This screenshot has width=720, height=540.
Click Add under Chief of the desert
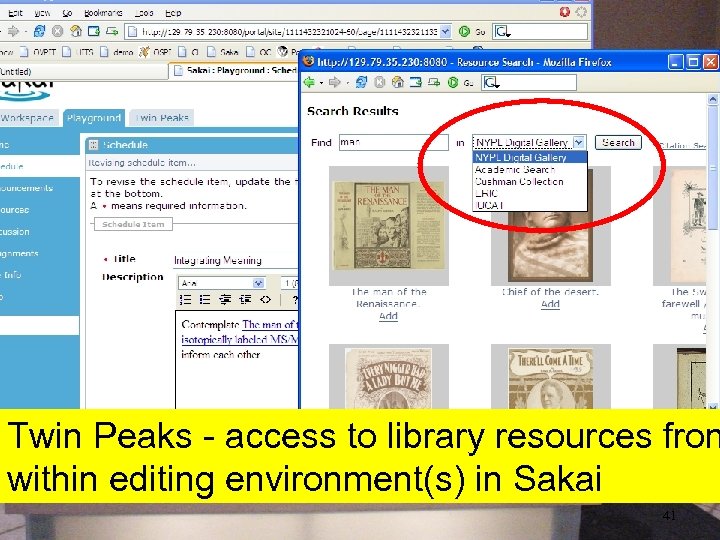coord(550,304)
